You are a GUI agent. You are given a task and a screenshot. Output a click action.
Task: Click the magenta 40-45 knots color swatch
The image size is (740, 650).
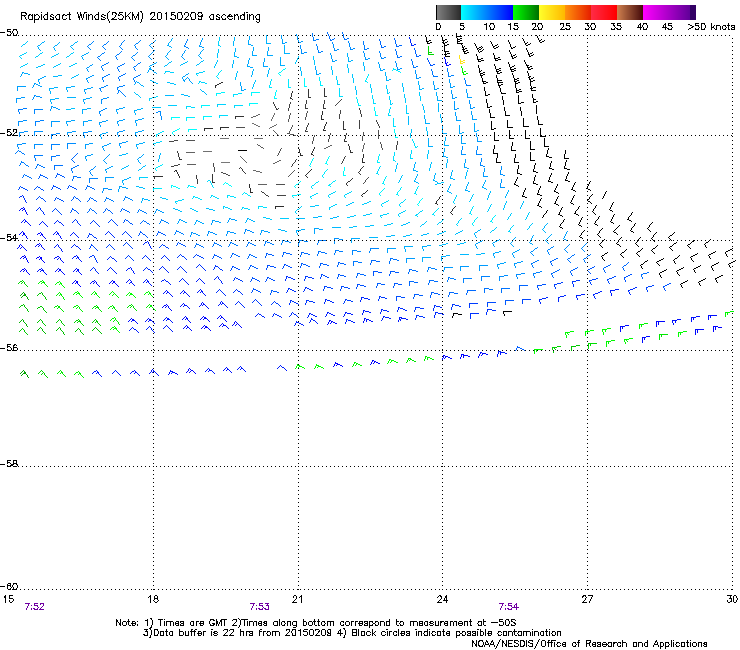(656, 12)
